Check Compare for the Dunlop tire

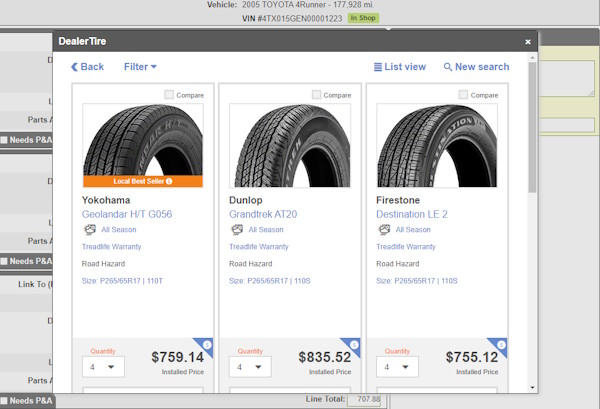coord(316,95)
